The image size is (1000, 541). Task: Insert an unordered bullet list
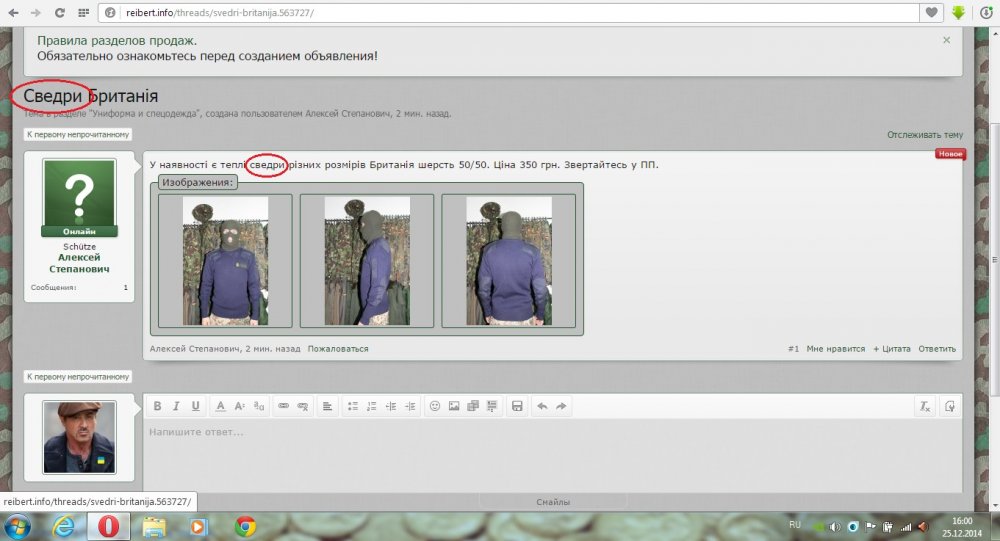(352, 406)
